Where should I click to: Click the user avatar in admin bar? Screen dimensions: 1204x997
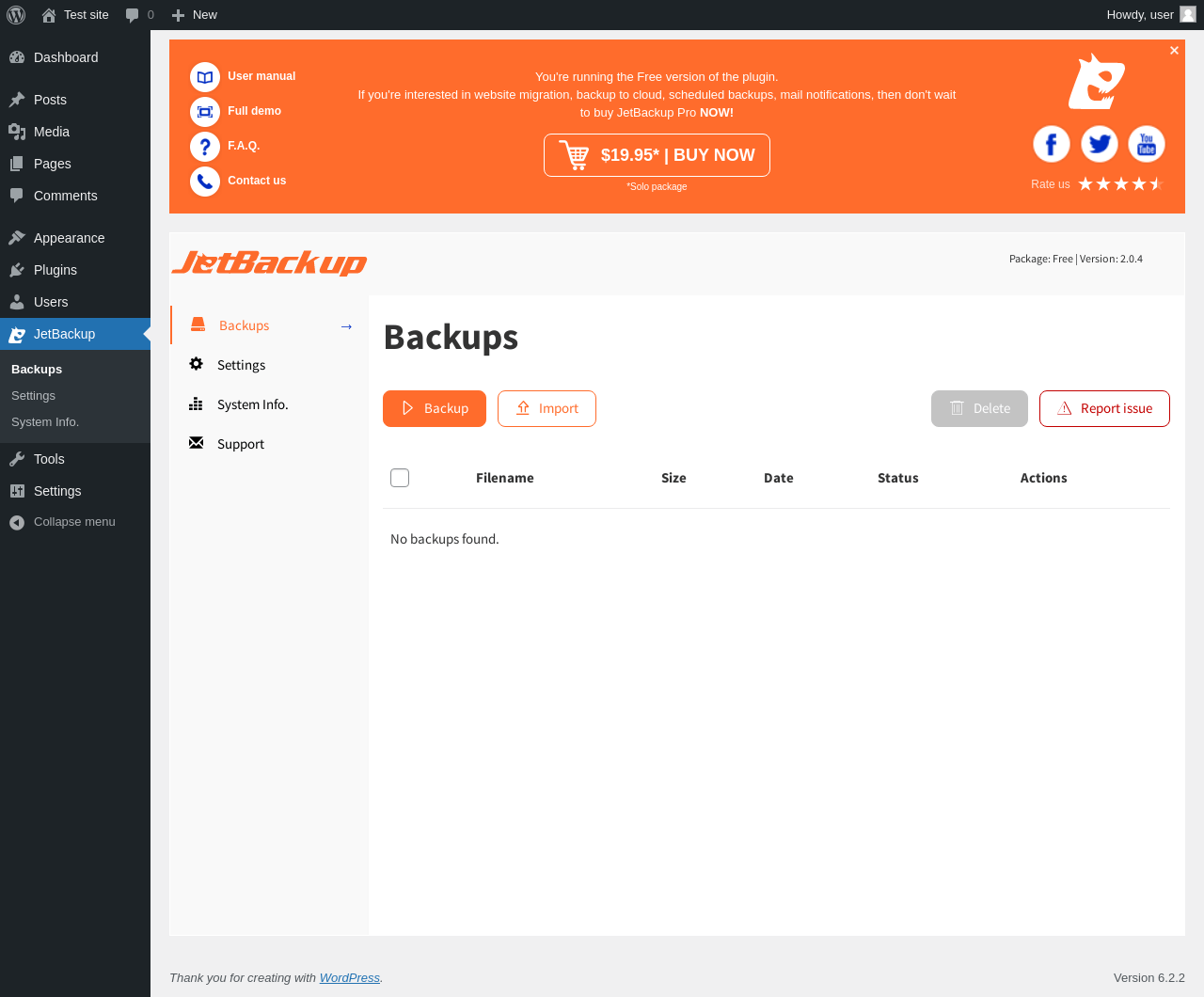[1188, 15]
